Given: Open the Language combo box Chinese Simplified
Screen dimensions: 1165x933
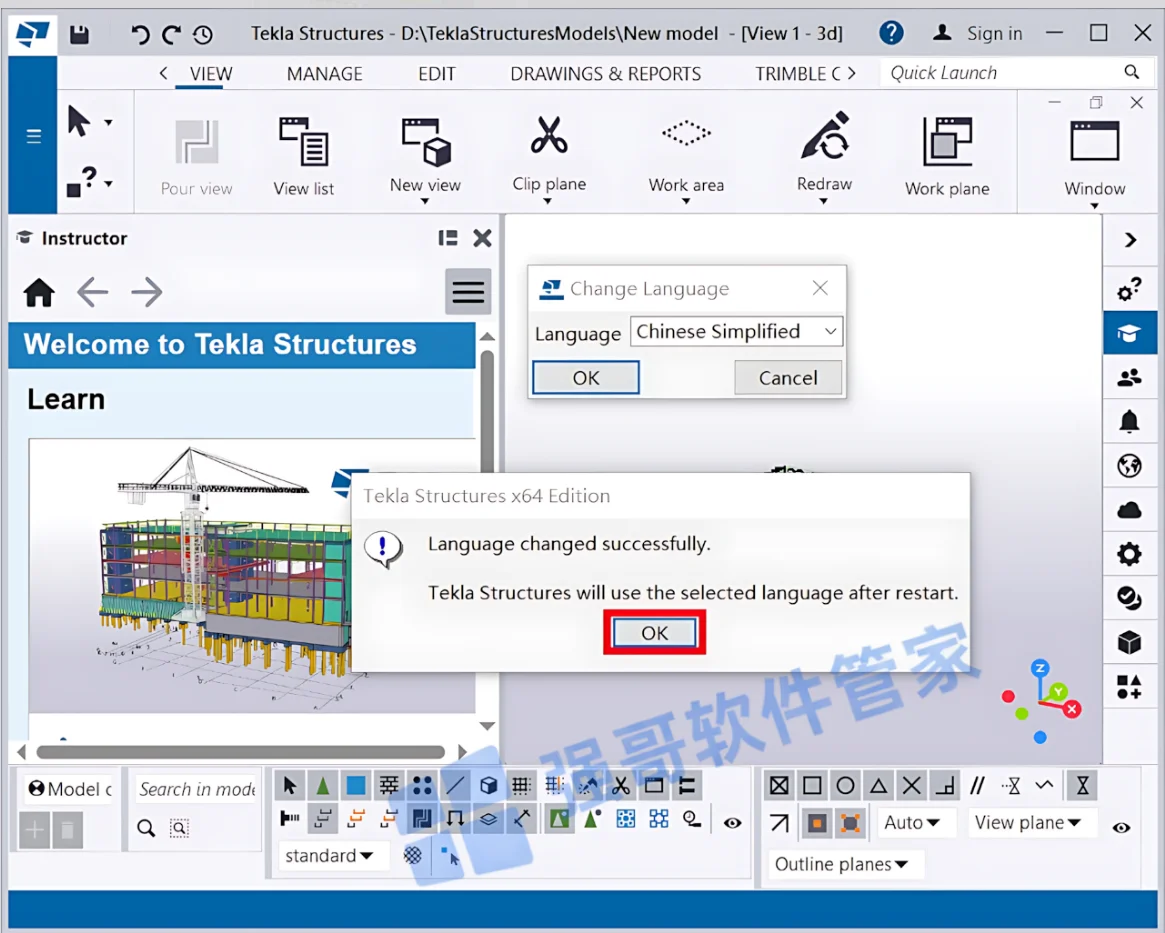Looking at the screenshot, I should (x=736, y=331).
